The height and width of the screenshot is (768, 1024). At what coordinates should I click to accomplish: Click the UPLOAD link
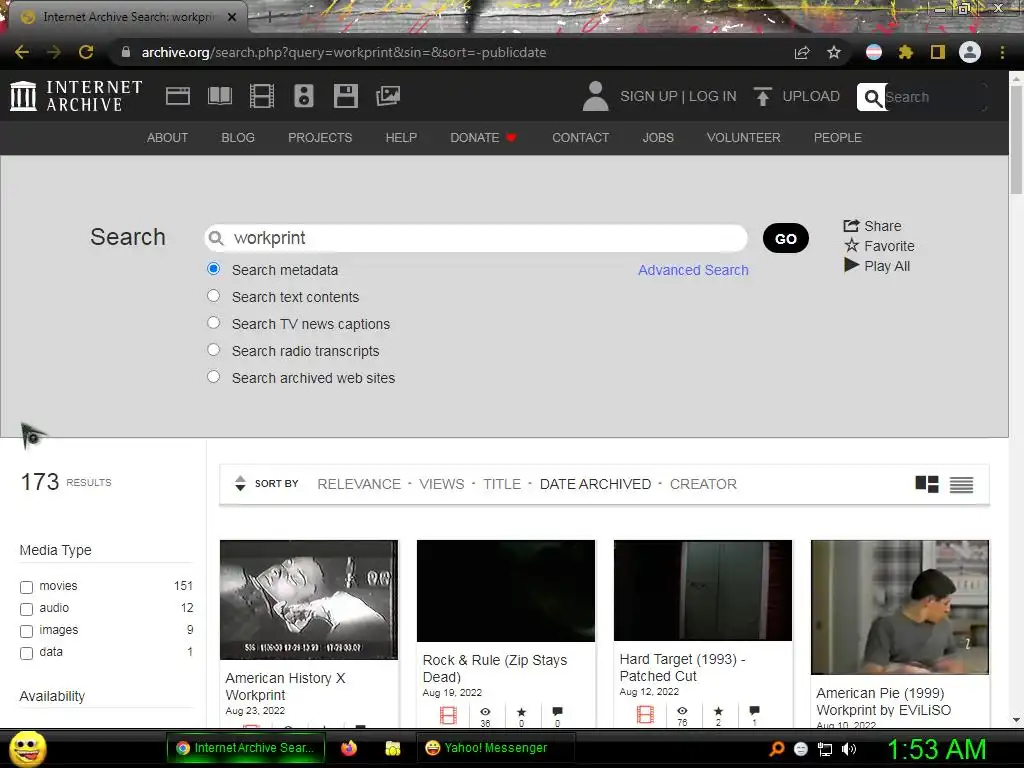click(x=810, y=96)
